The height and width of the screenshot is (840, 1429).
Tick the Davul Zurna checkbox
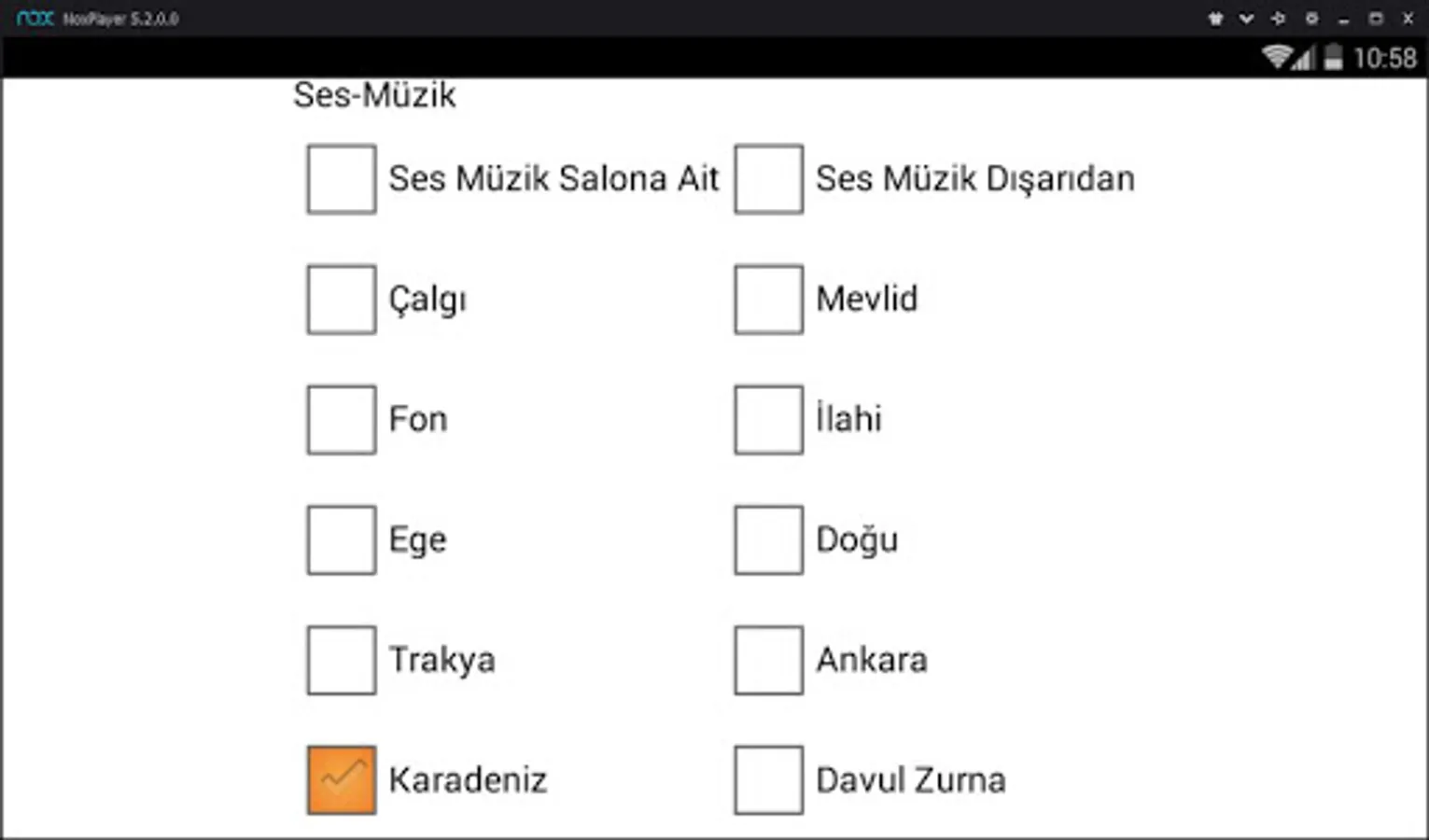click(x=768, y=780)
